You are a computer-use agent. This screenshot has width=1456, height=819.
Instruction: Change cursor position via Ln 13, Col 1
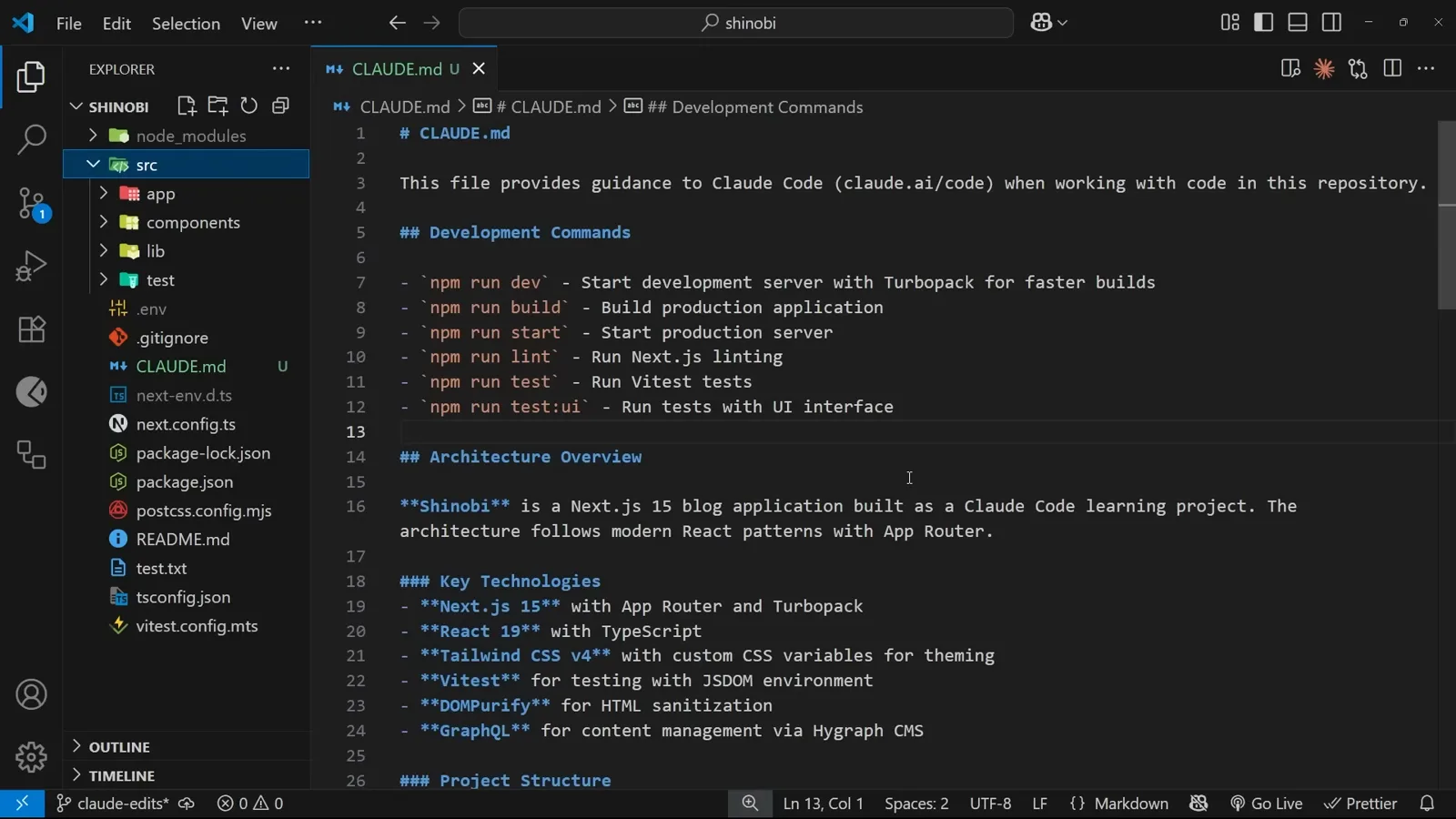(x=823, y=804)
